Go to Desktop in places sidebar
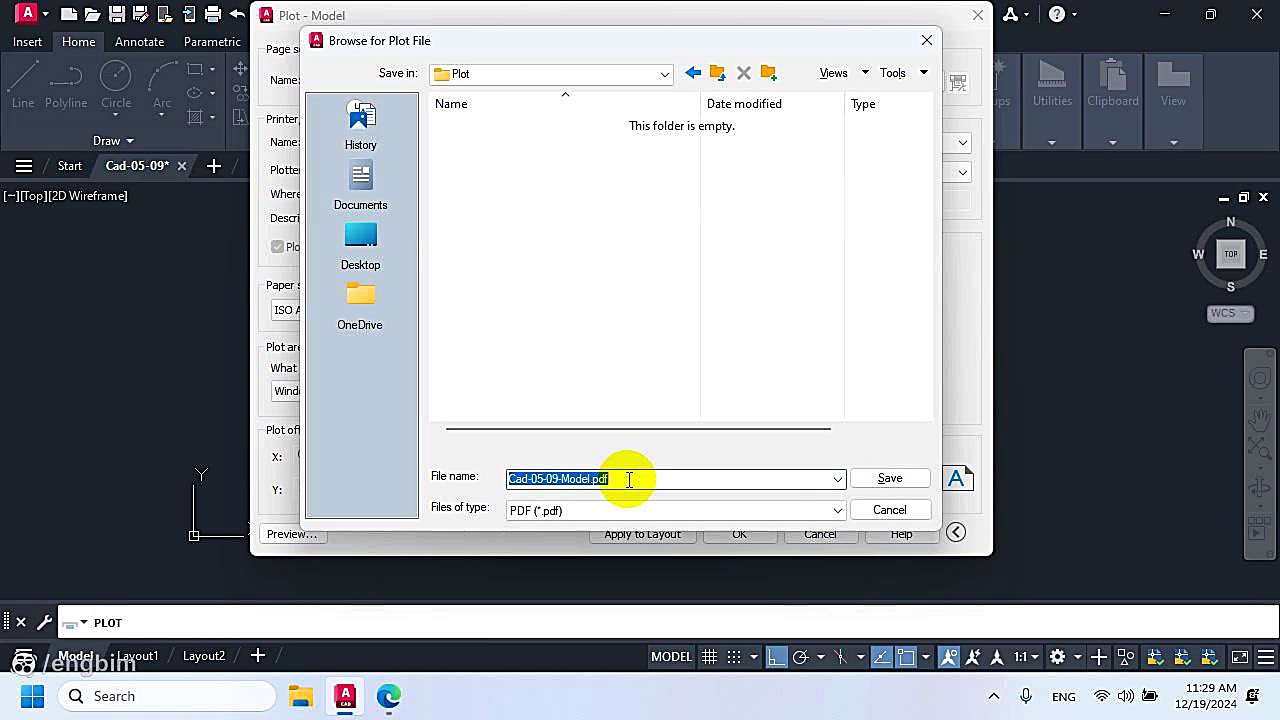This screenshot has height=720, width=1280. [361, 246]
